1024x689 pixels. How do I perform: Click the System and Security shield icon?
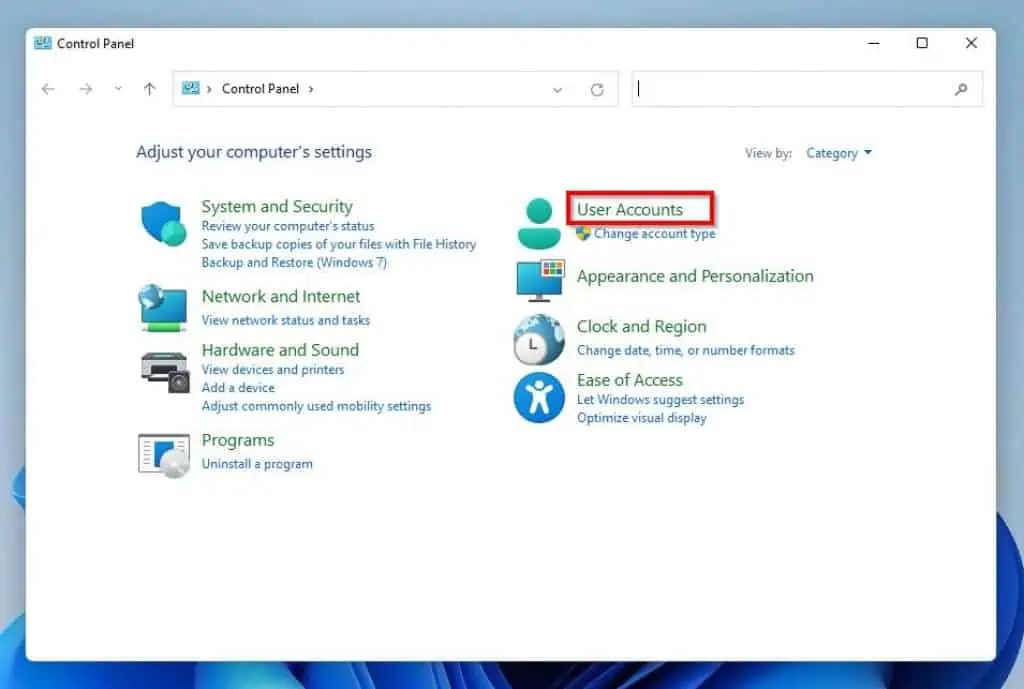point(162,222)
